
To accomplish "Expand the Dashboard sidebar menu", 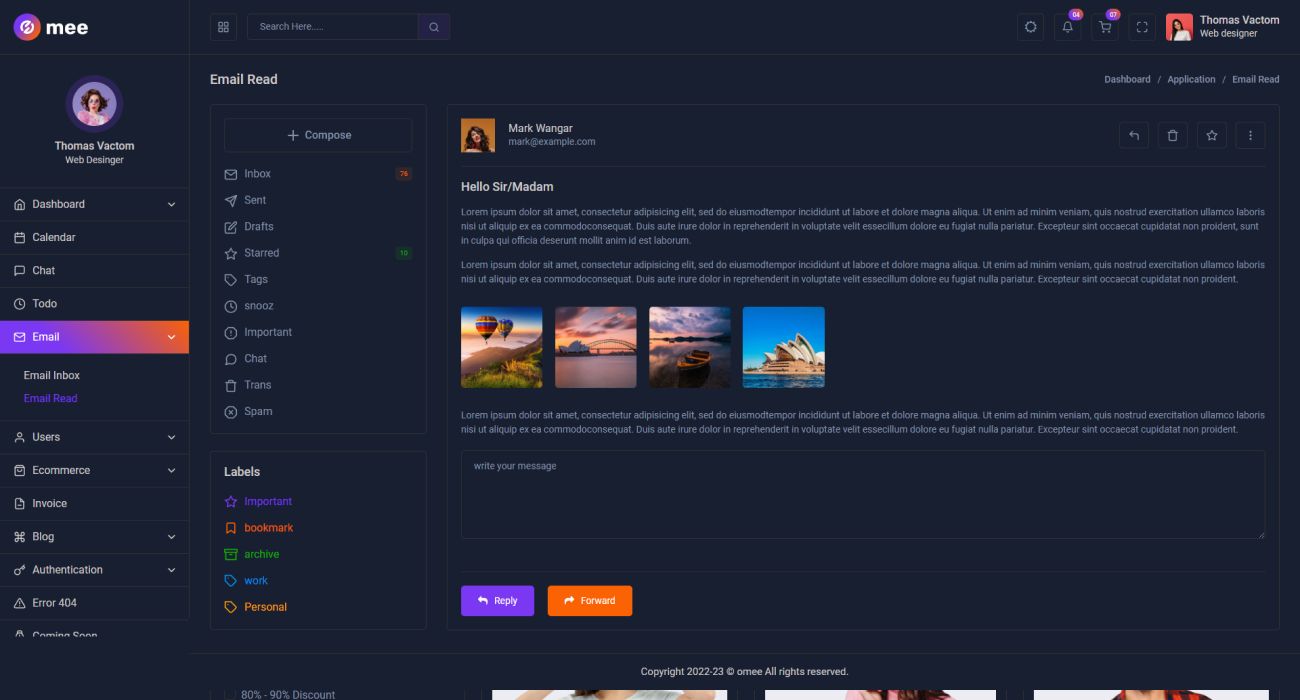I will pyautogui.click(x=94, y=204).
